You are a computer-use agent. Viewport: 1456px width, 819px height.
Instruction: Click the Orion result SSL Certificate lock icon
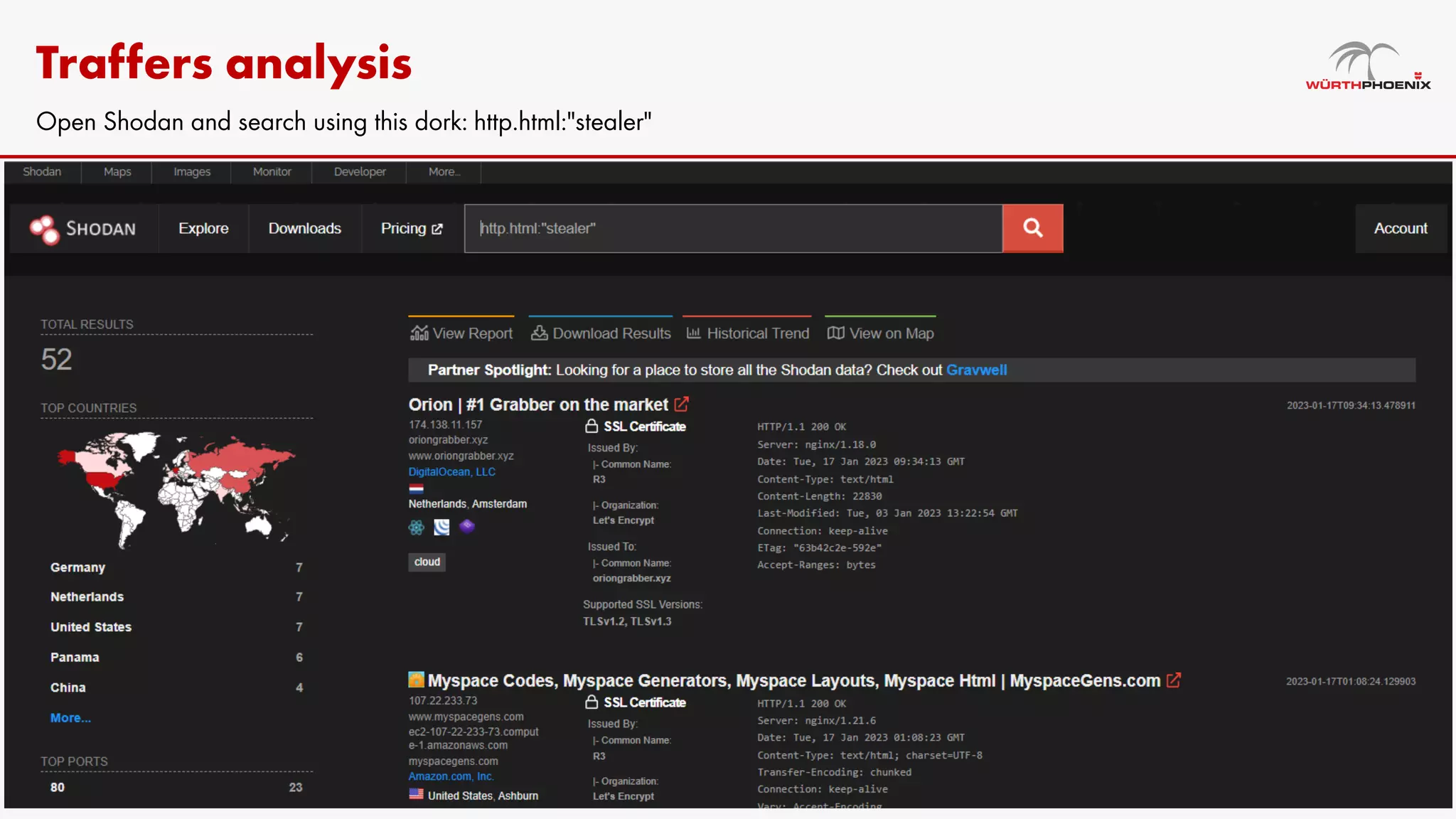tap(591, 426)
